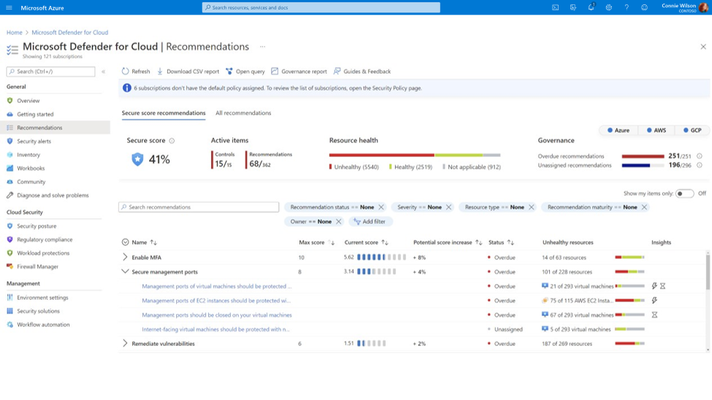
Task: Click Open query toolbar button
Action: point(245,71)
